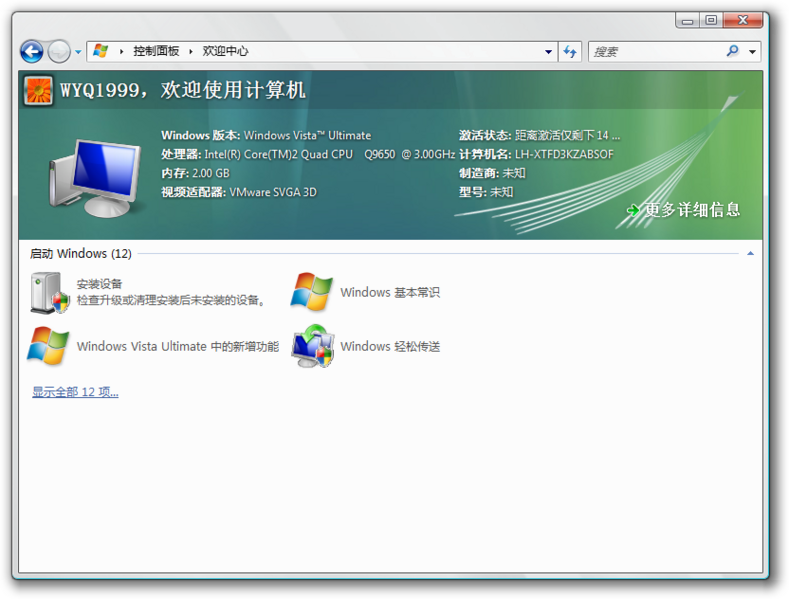Click the 型号: 未知 text
Image resolution: width=789 pixels, height=599 pixels.
coord(486,192)
